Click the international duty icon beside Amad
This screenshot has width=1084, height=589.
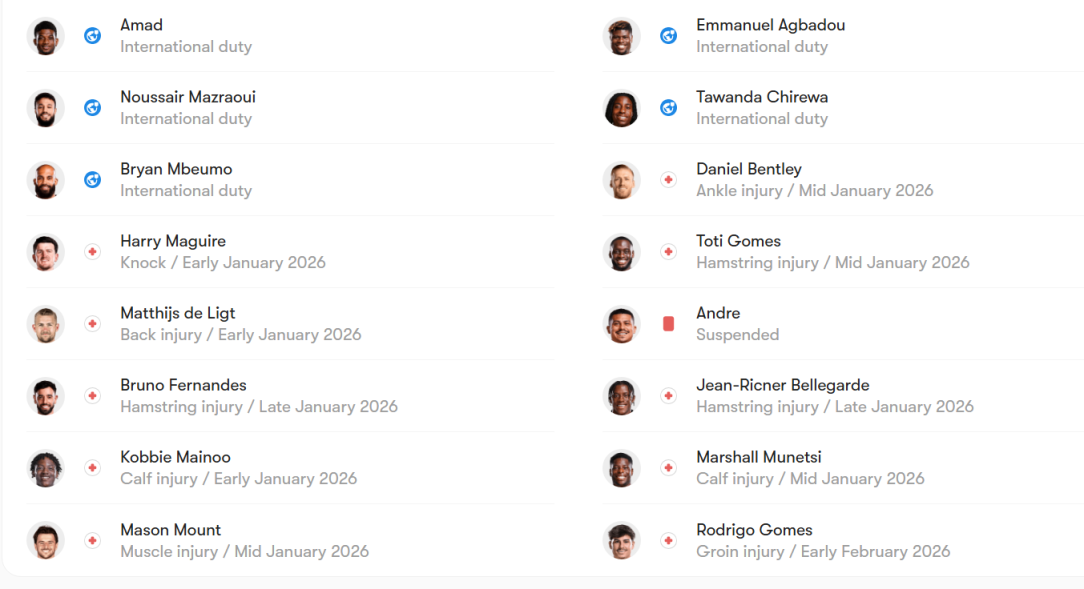(92, 36)
